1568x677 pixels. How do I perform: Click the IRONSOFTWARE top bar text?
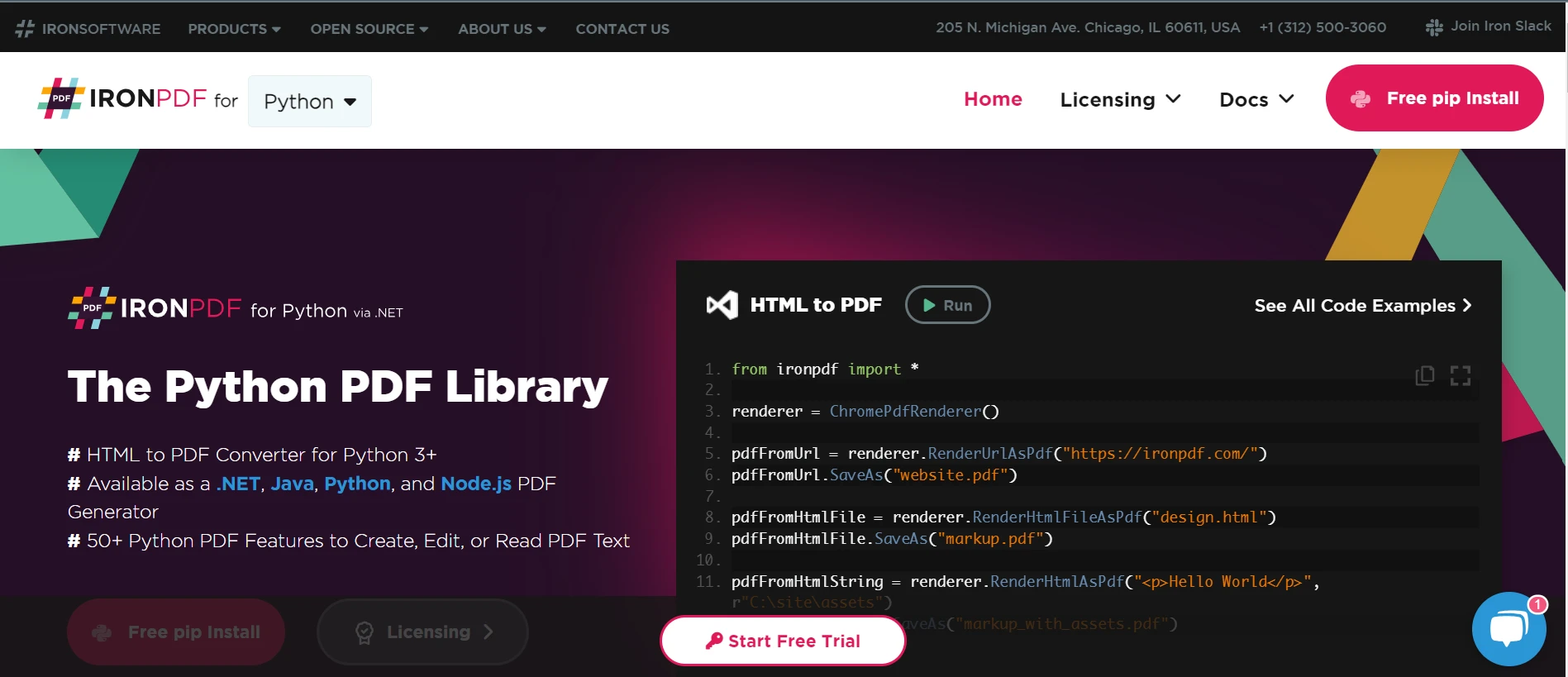[x=101, y=29]
